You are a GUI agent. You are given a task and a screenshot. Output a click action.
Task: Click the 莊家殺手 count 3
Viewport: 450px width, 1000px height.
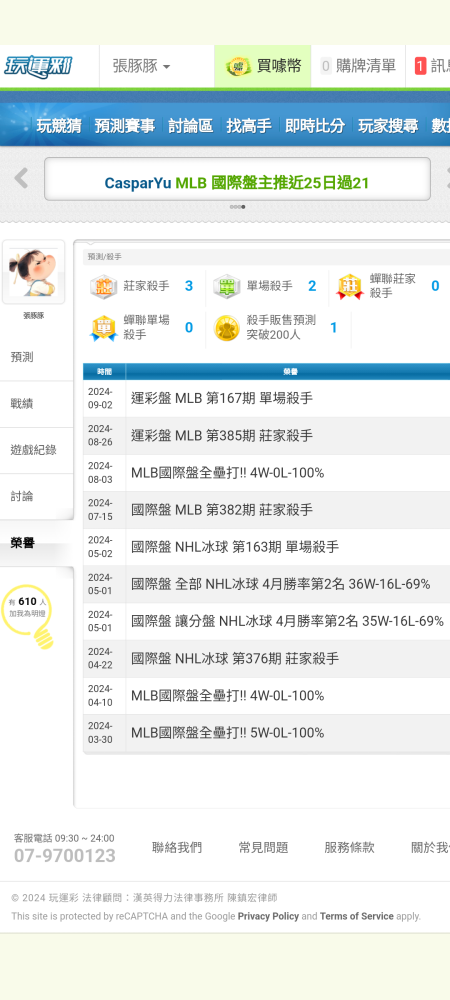pos(189,286)
